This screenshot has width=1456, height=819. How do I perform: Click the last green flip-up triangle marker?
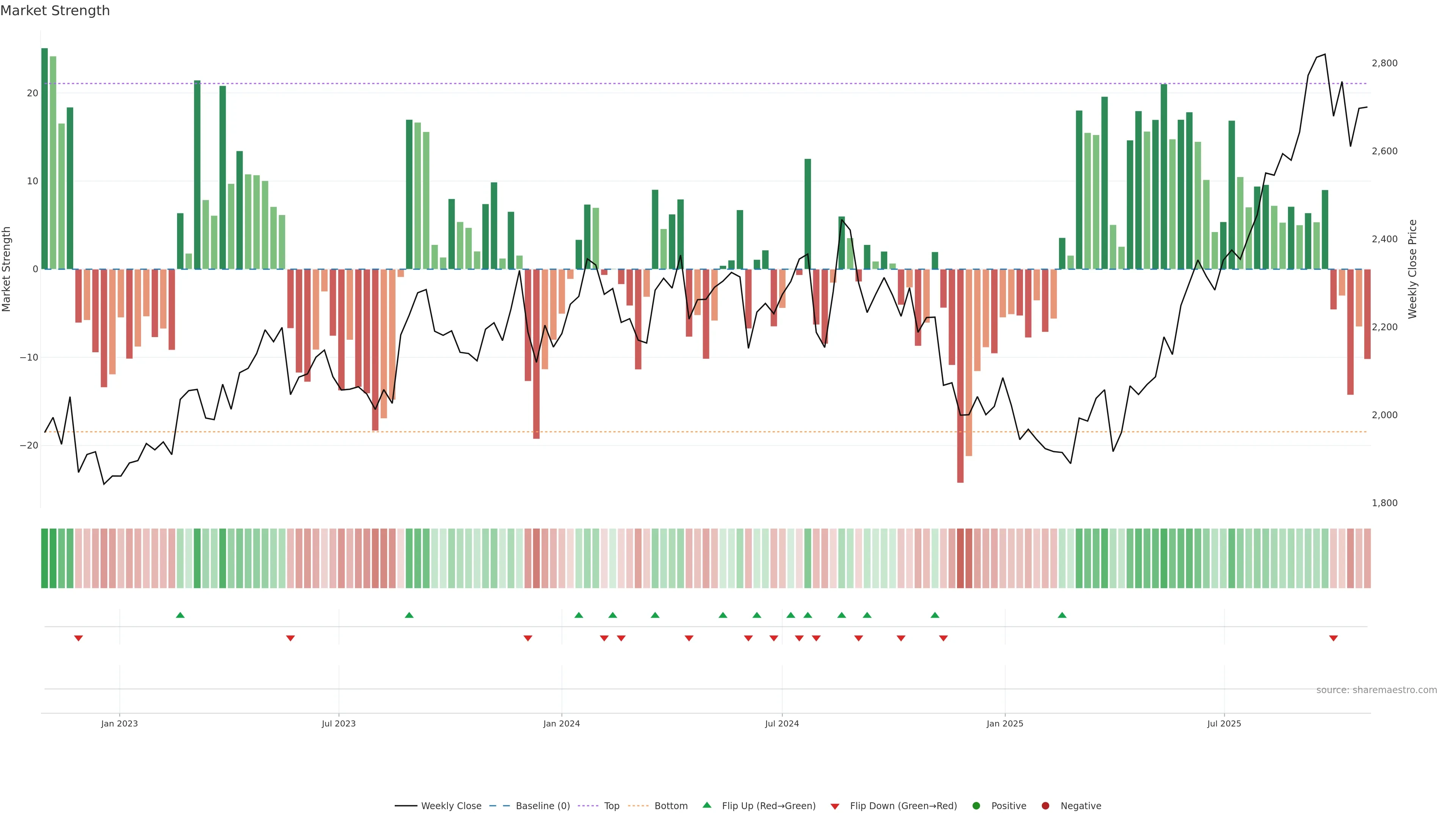1062,615
